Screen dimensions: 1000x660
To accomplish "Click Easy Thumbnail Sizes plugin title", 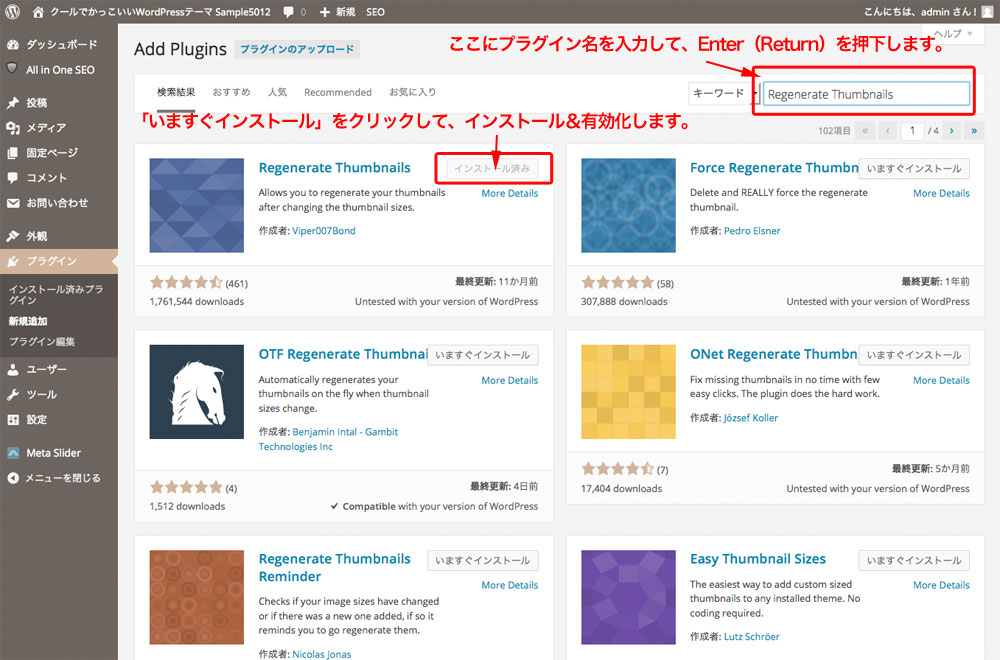I will pos(758,559).
